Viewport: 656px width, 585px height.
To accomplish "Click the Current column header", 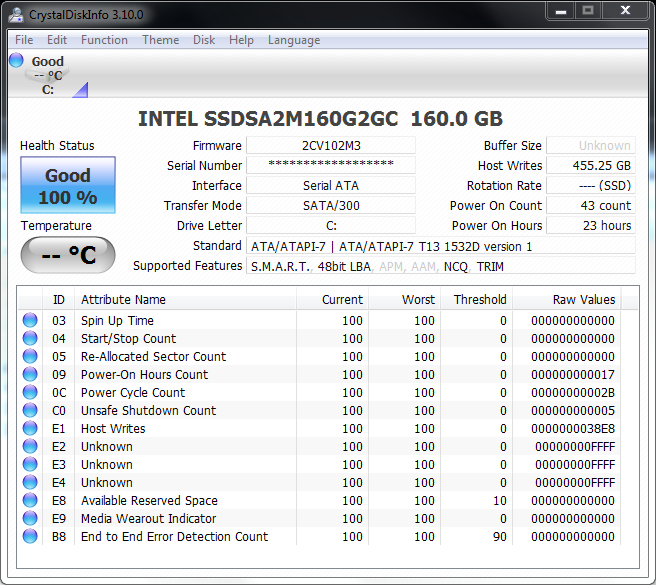I will [x=333, y=300].
